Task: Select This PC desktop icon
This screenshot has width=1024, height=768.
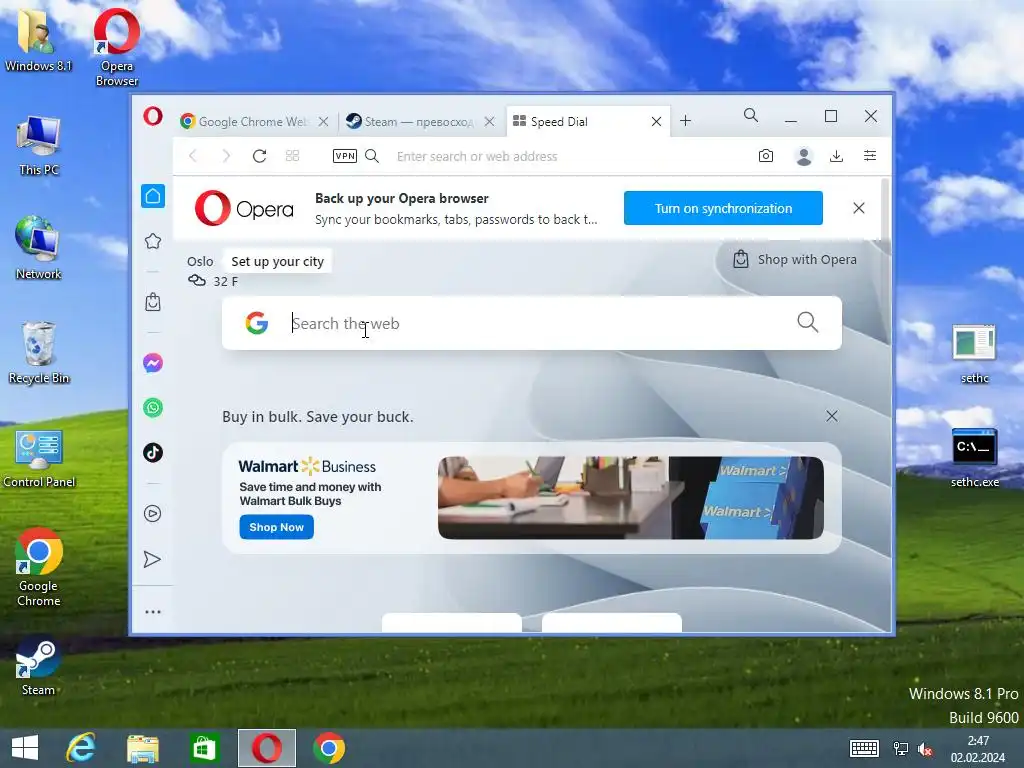Action: (x=39, y=146)
